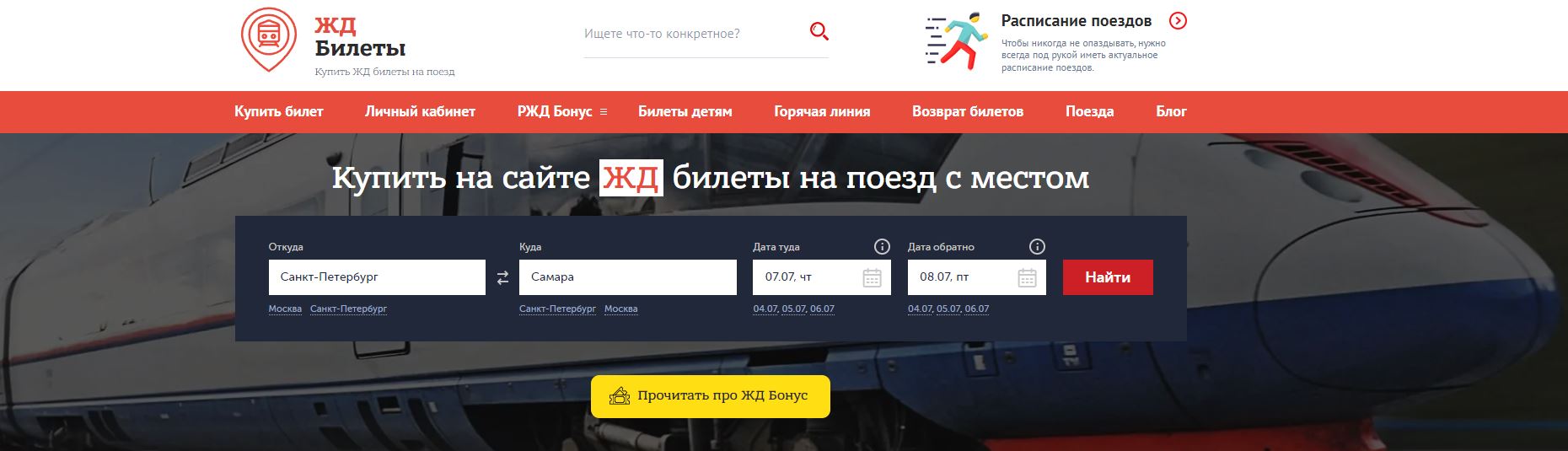Click Прочитать про ЖД Бонус button
Viewport: 1568px width, 451px height.
tap(711, 396)
